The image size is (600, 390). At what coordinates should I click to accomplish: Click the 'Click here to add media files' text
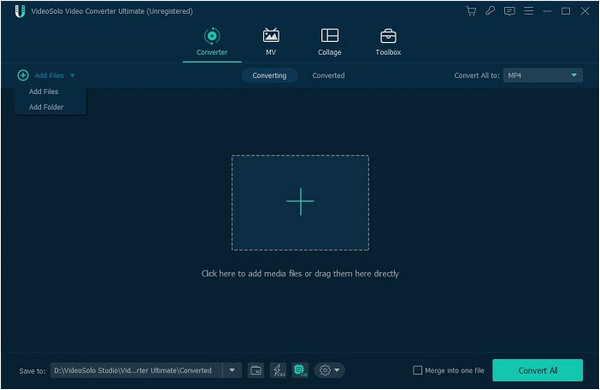[x=300, y=274]
